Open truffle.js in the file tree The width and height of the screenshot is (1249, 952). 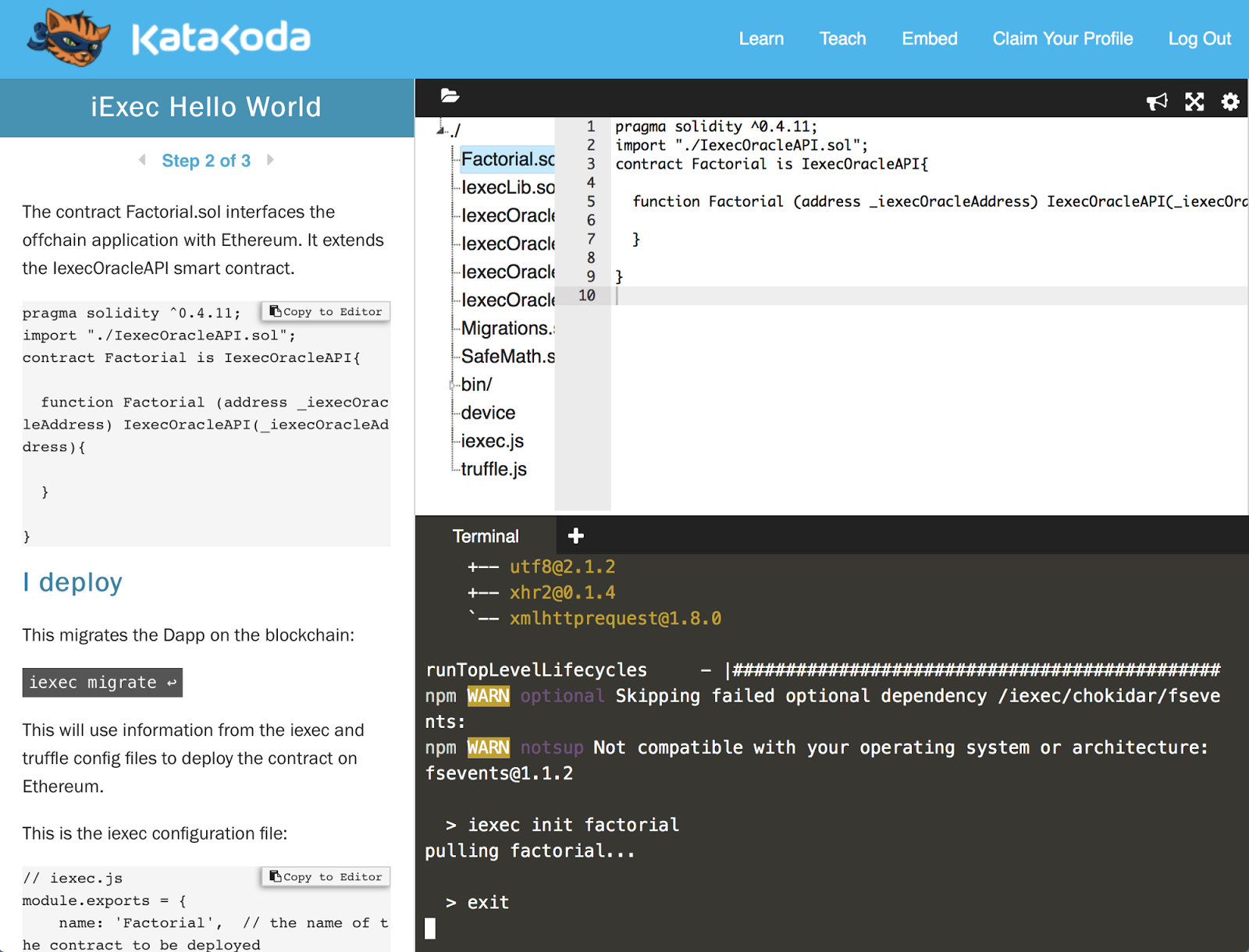click(x=493, y=469)
